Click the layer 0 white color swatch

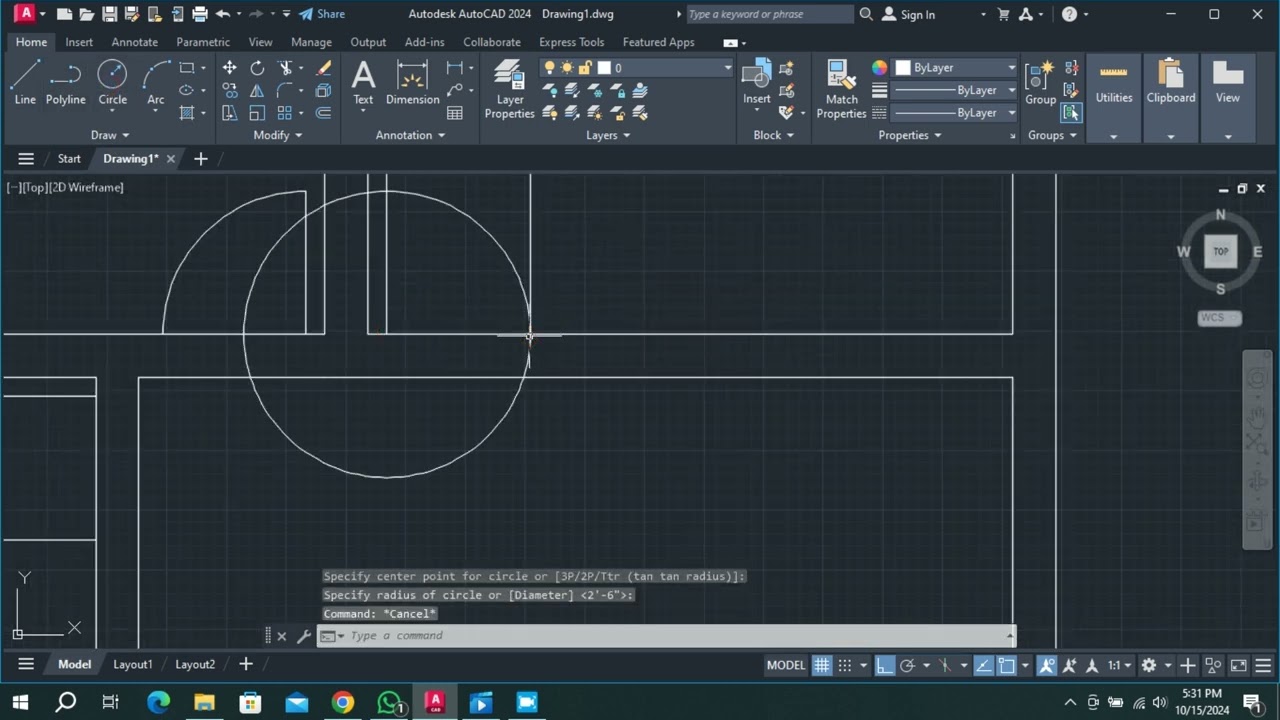pyautogui.click(x=603, y=68)
